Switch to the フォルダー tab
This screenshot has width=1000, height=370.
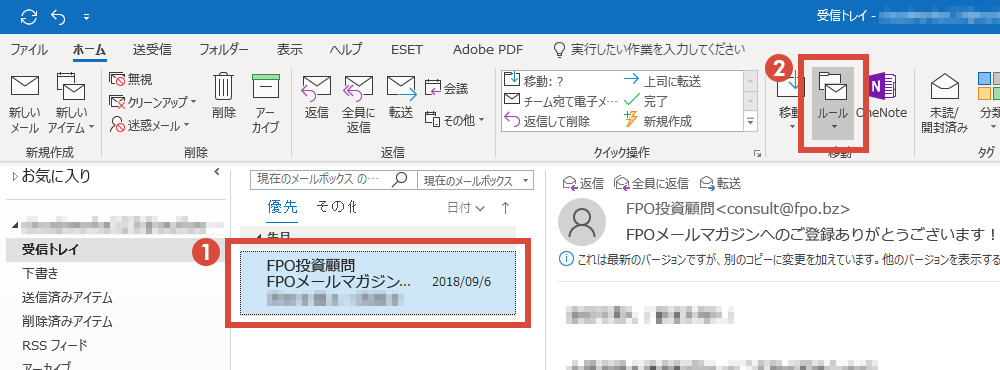click(x=223, y=49)
